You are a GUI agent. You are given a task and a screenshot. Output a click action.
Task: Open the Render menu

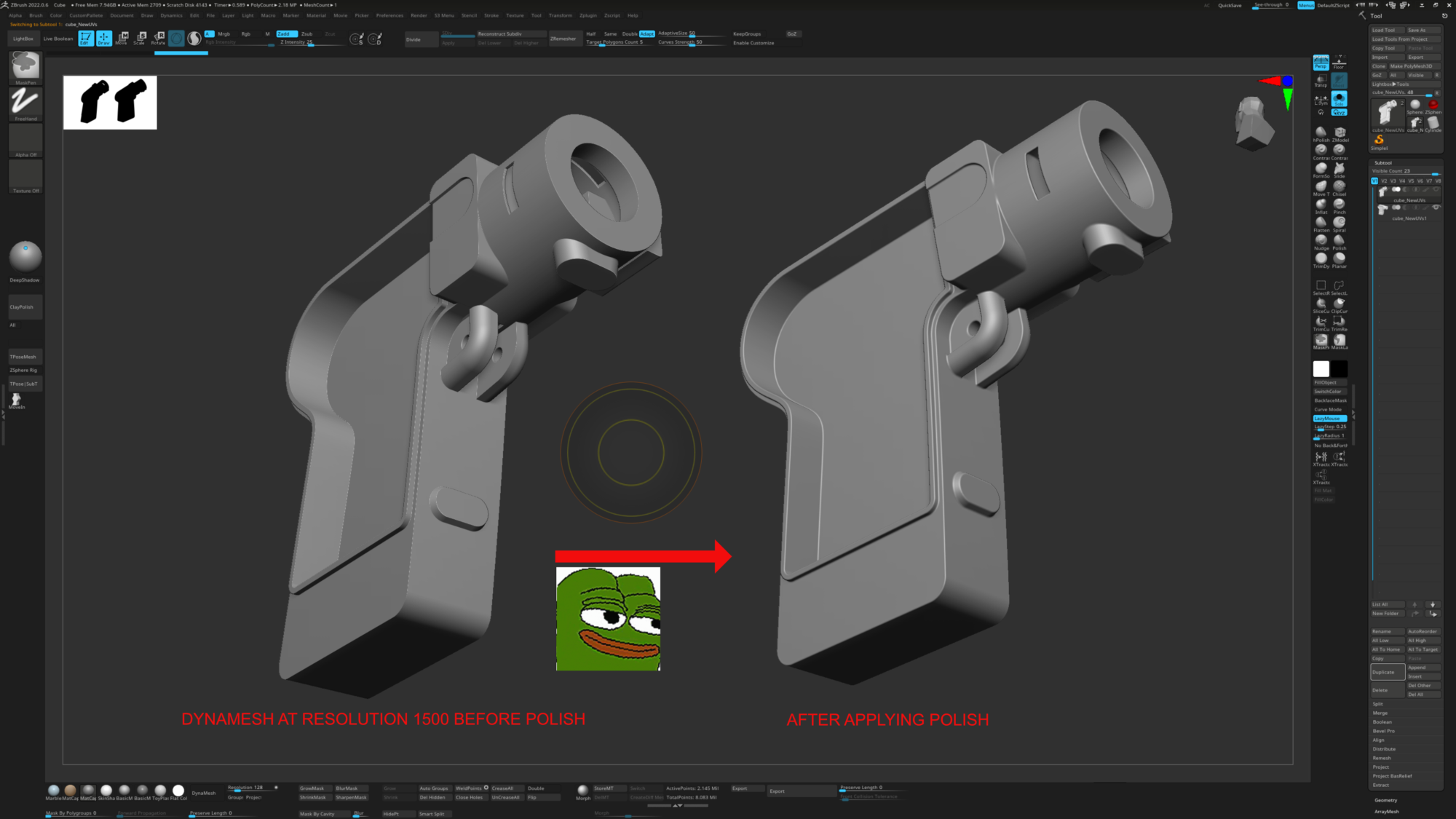tap(419, 15)
